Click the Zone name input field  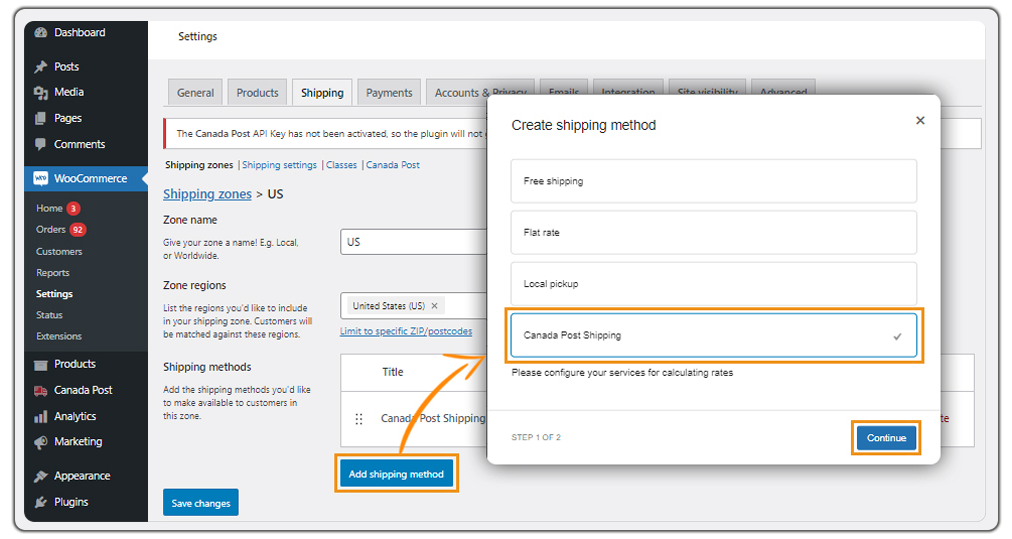click(x=414, y=242)
